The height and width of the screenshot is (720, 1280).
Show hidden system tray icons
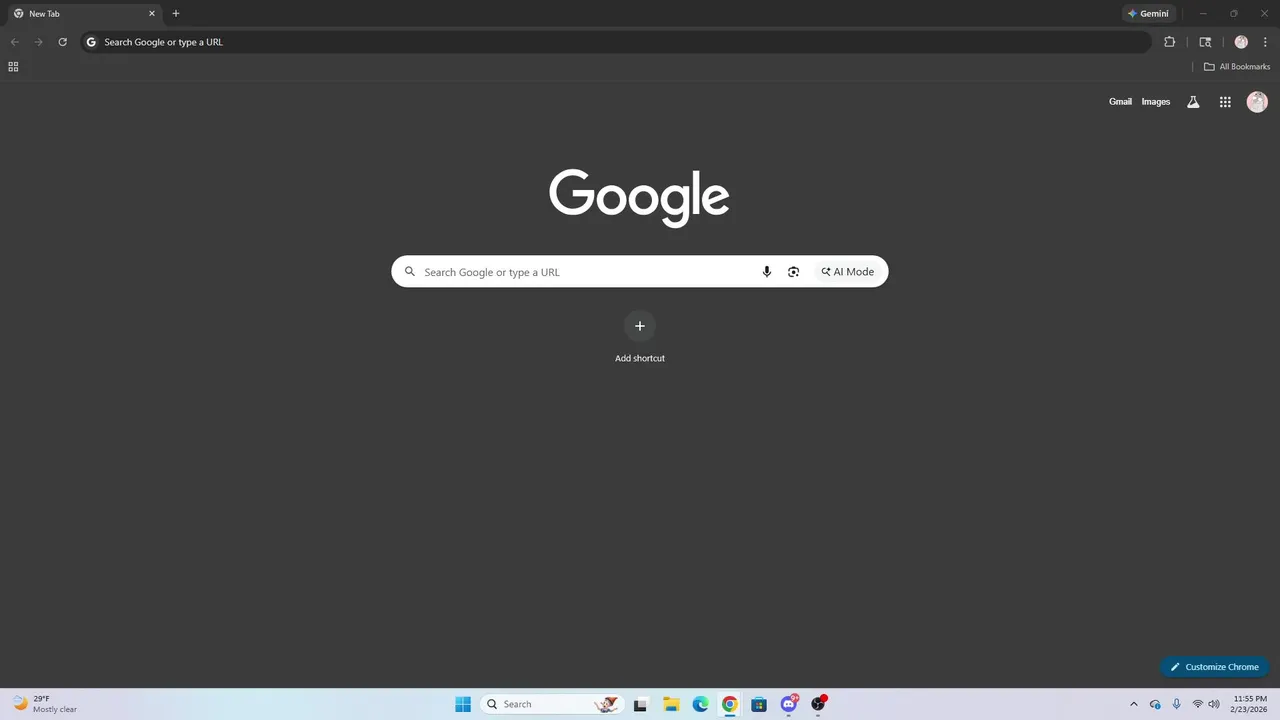[x=1133, y=704]
